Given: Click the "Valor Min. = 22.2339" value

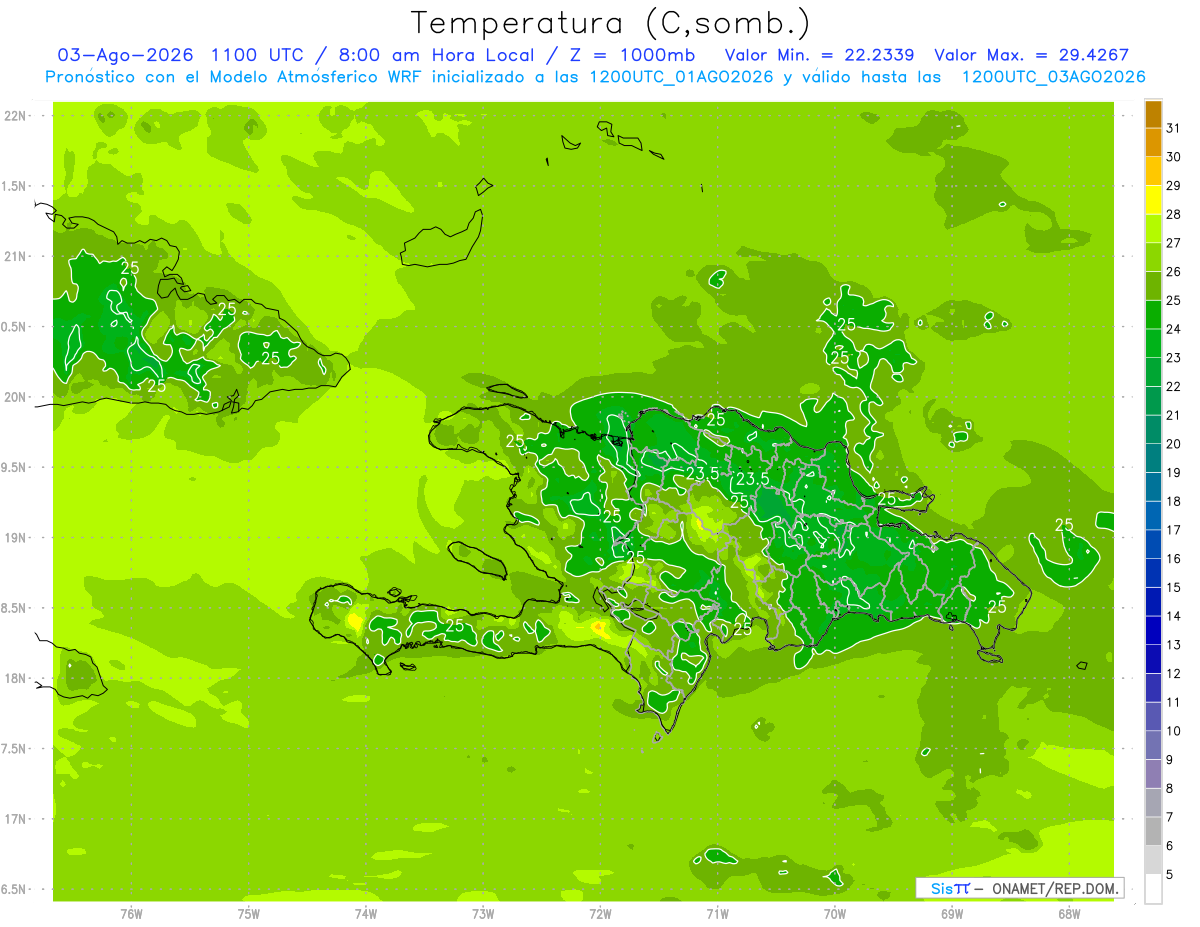Looking at the screenshot, I should 820,55.
